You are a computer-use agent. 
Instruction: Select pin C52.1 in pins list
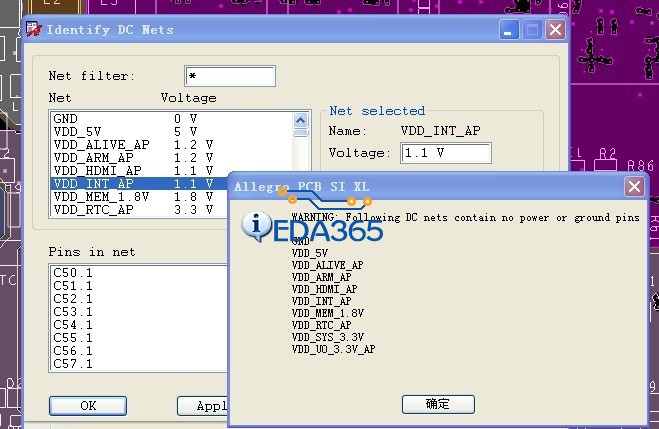tap(72, 299)
